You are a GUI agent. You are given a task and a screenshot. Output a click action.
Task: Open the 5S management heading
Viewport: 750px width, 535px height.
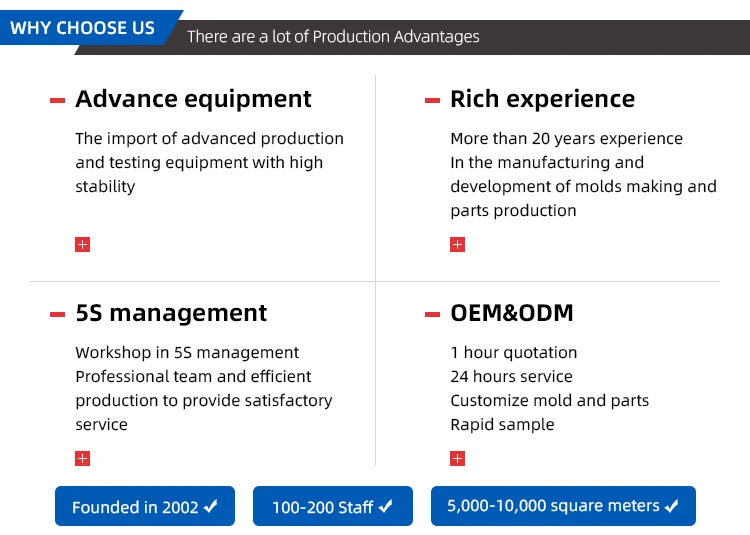[171, 314]
